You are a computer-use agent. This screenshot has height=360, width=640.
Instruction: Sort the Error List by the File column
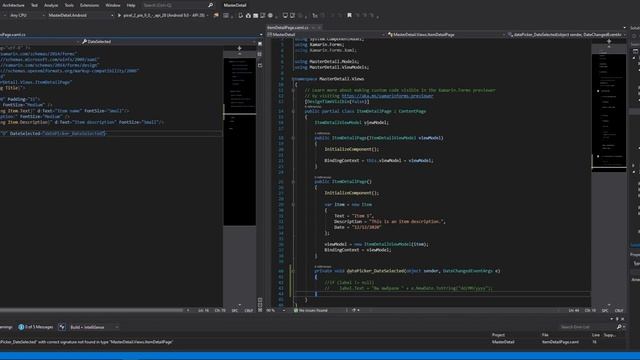pyautogui.click(x=545, y=335)
